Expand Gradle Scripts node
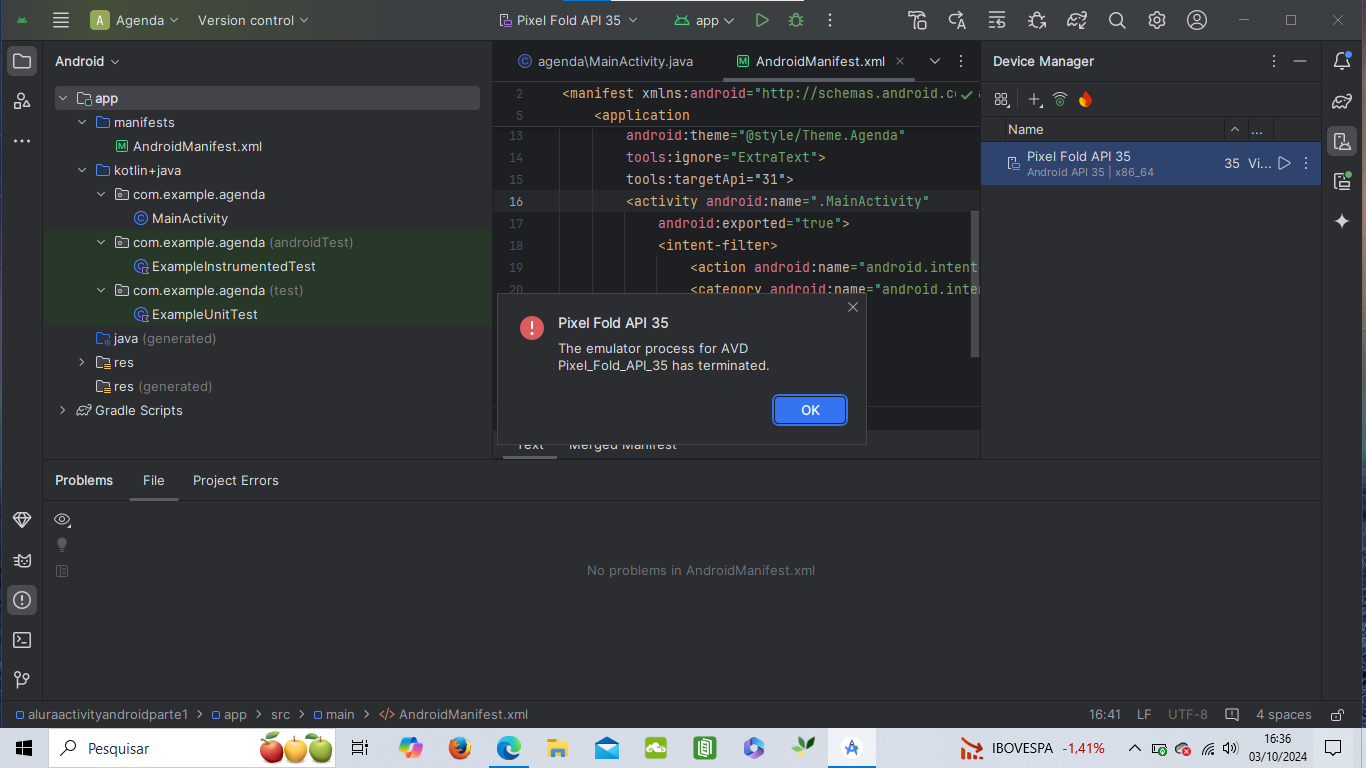1366x768 pixels. coord(63,410)
